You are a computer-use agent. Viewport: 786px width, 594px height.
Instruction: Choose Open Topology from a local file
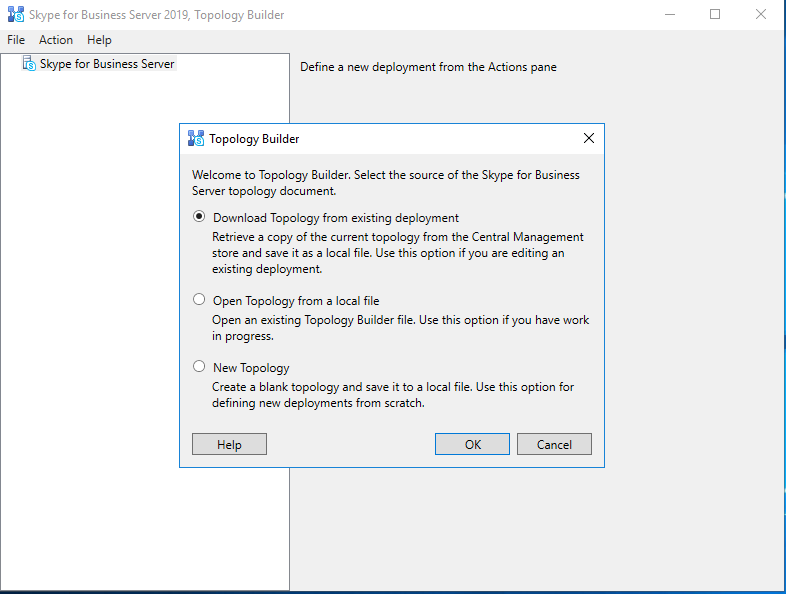click(x=200, y=300)
